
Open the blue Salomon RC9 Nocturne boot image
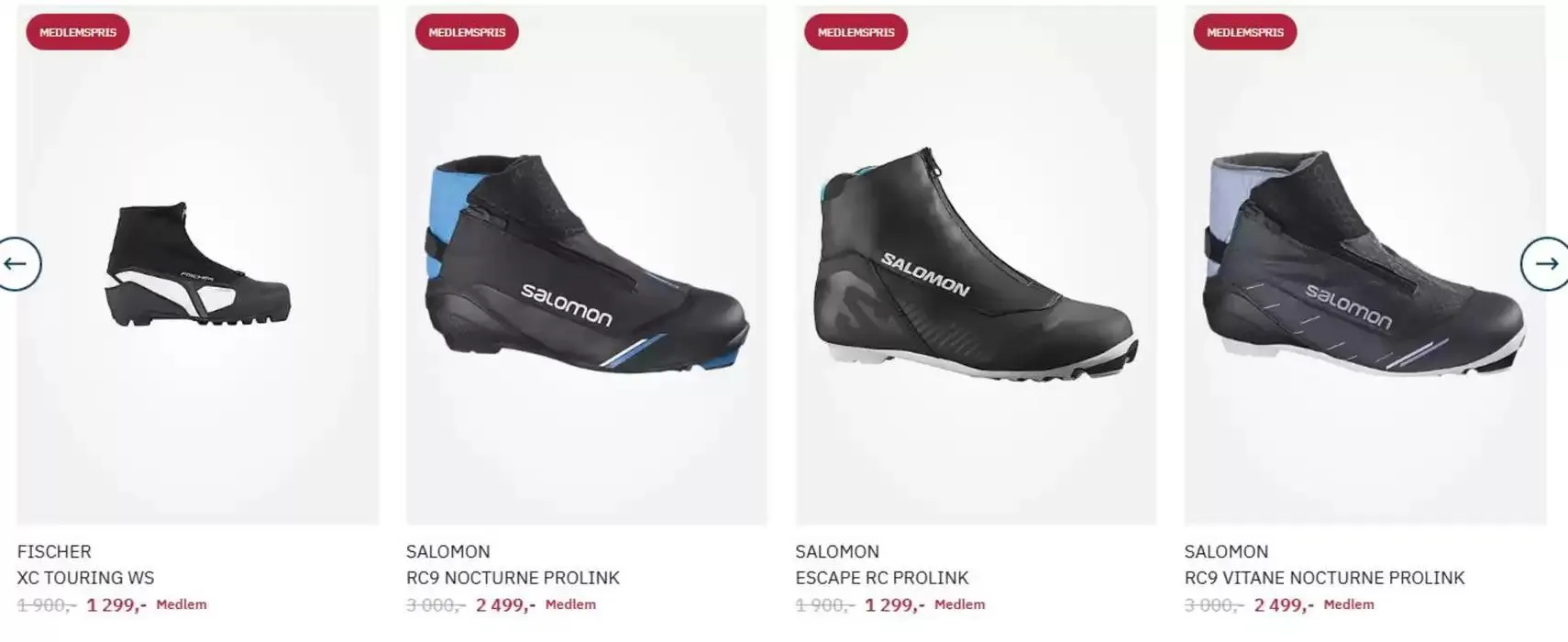(587, 265)
